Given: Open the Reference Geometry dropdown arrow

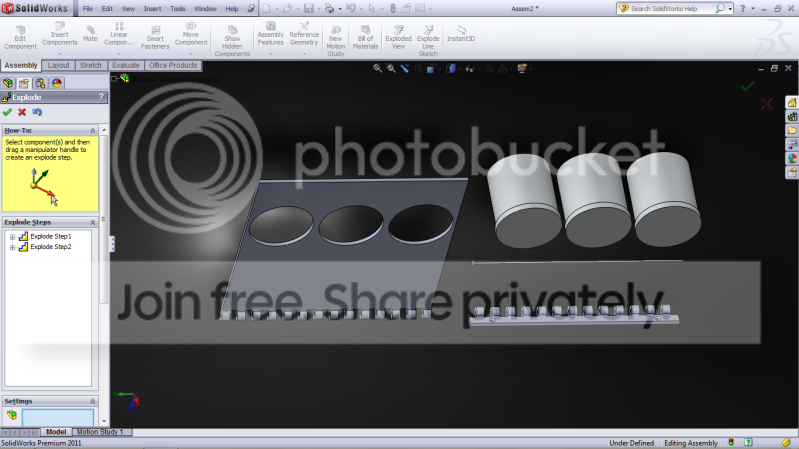Looking at the screenshot, I should [304, 54].
